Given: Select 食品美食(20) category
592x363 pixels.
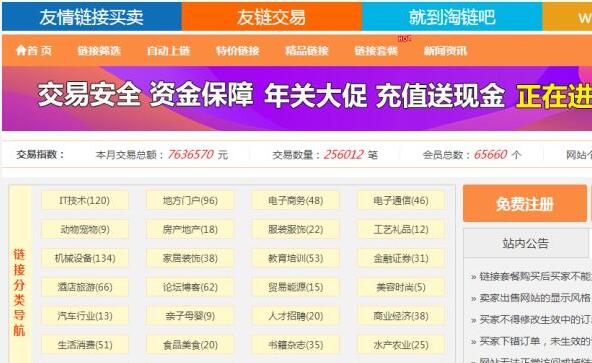Looking at the screenshot, I should pos(190,344).
